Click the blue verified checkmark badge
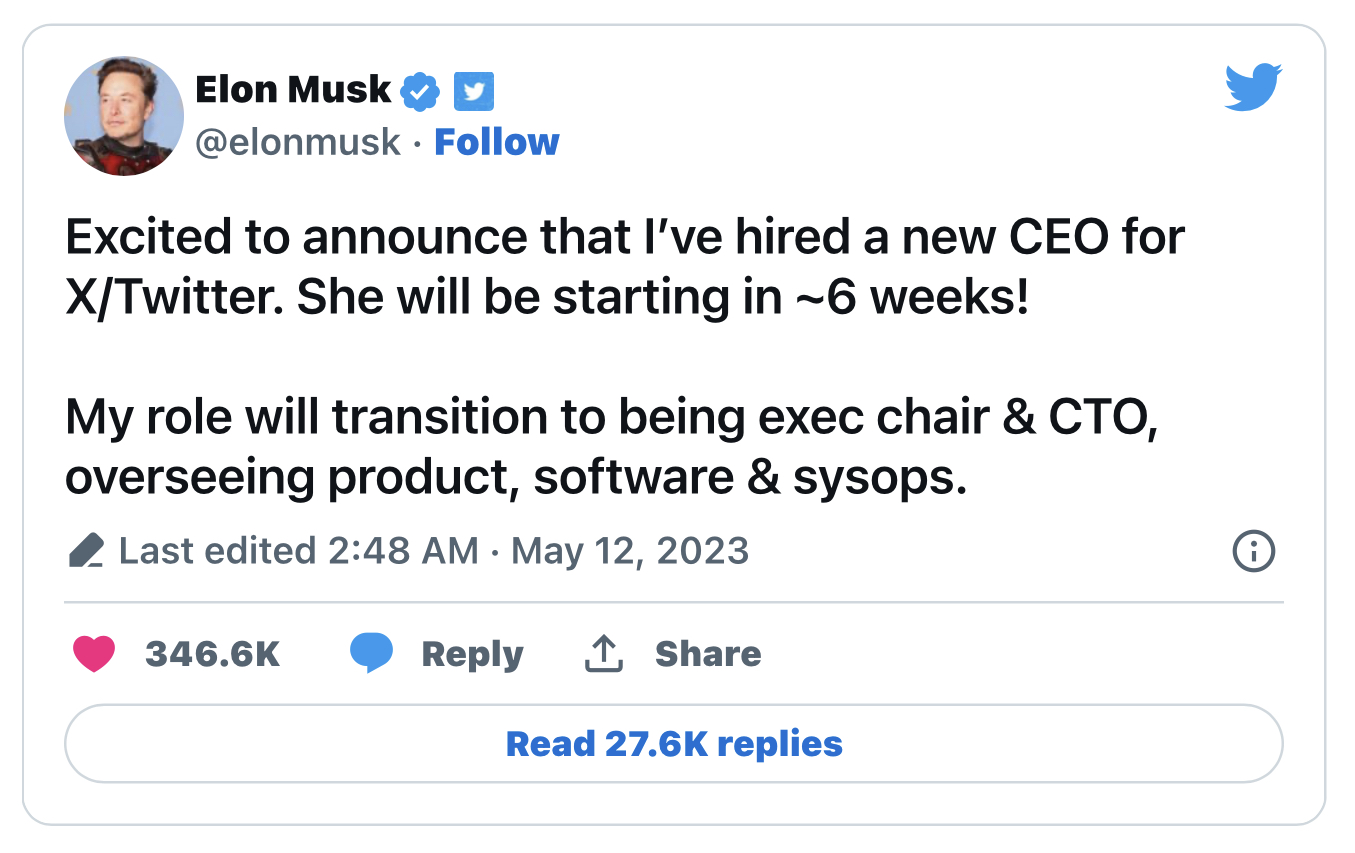Screen dimensions: 1355x853 click(x=420, y=92)
